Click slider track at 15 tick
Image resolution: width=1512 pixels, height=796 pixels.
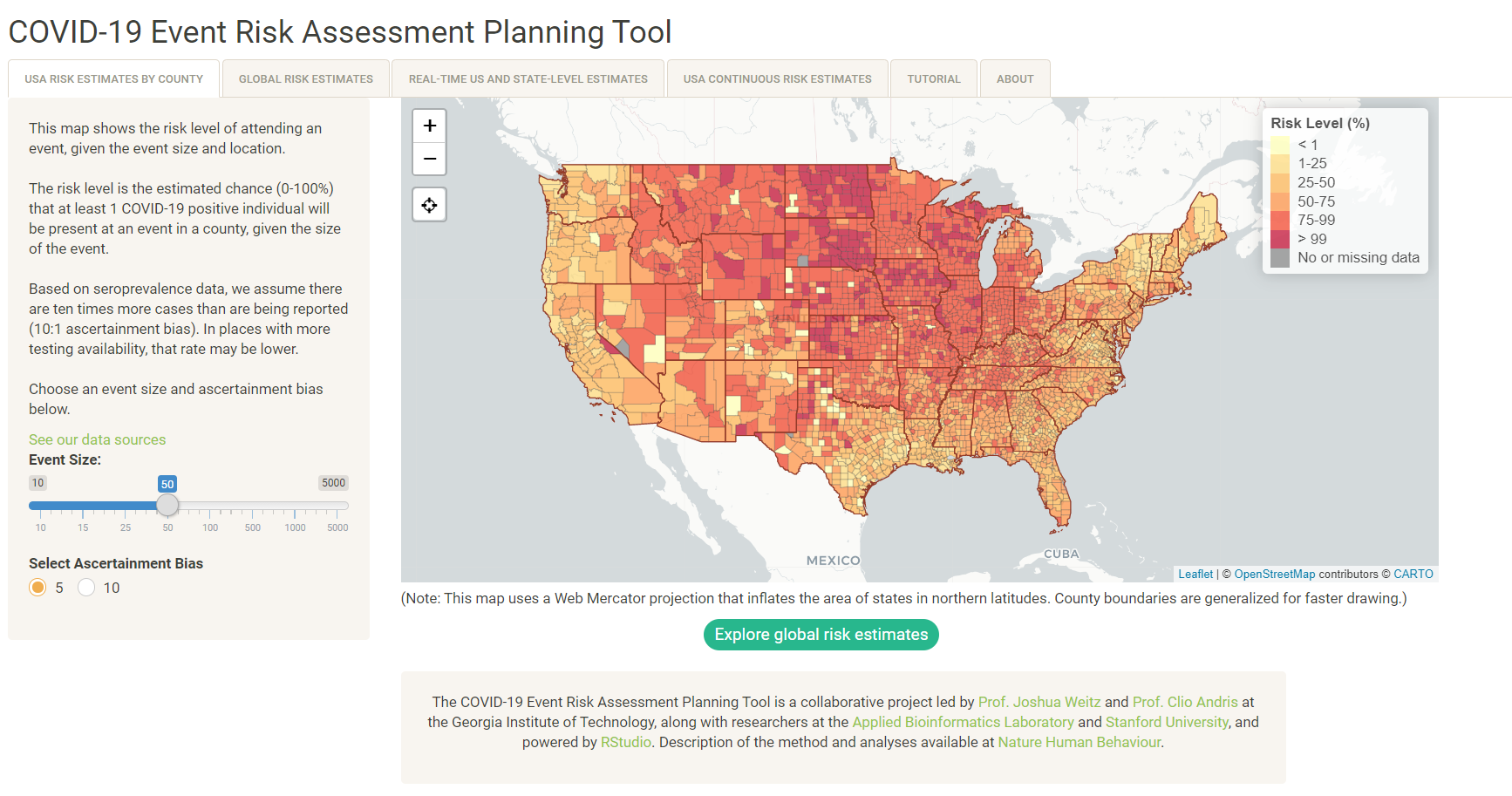[83, 506]
